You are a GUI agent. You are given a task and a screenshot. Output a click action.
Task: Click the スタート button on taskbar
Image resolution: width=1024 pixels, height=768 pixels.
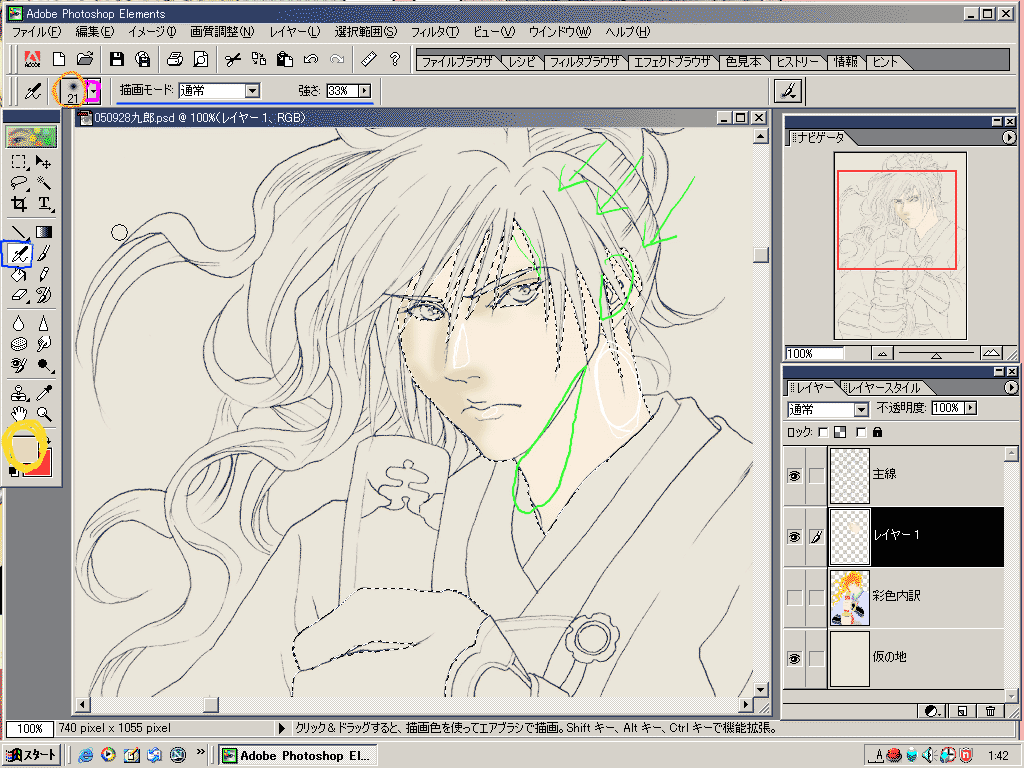(33, 755)
